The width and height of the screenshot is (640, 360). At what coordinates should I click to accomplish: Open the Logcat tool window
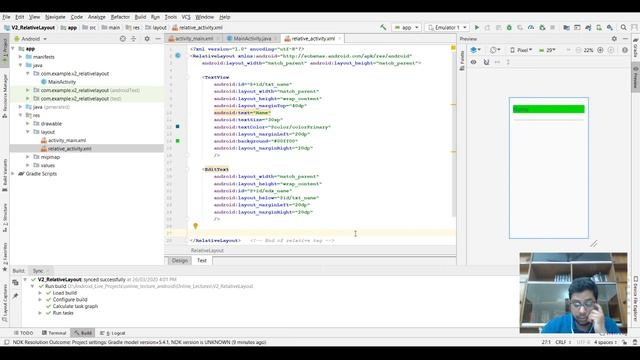[113, 333]
